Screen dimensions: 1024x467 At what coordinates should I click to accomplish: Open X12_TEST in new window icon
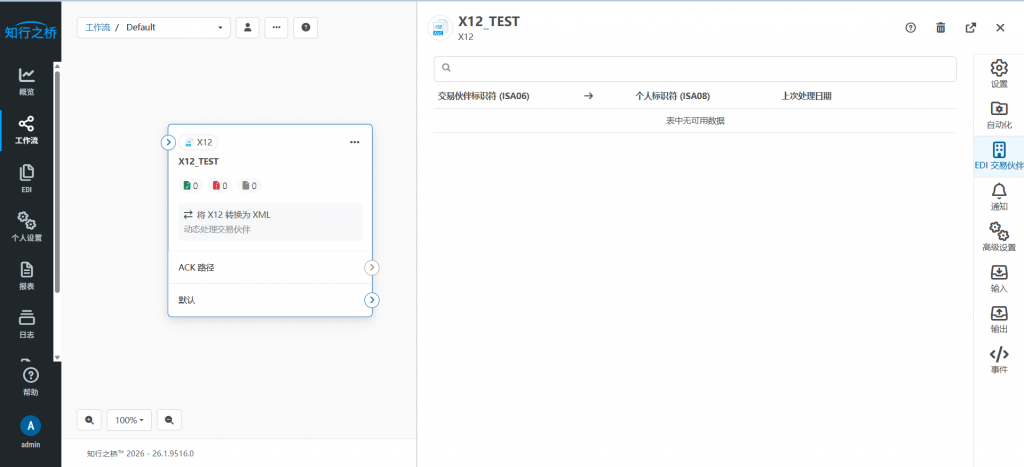(970, 27)
